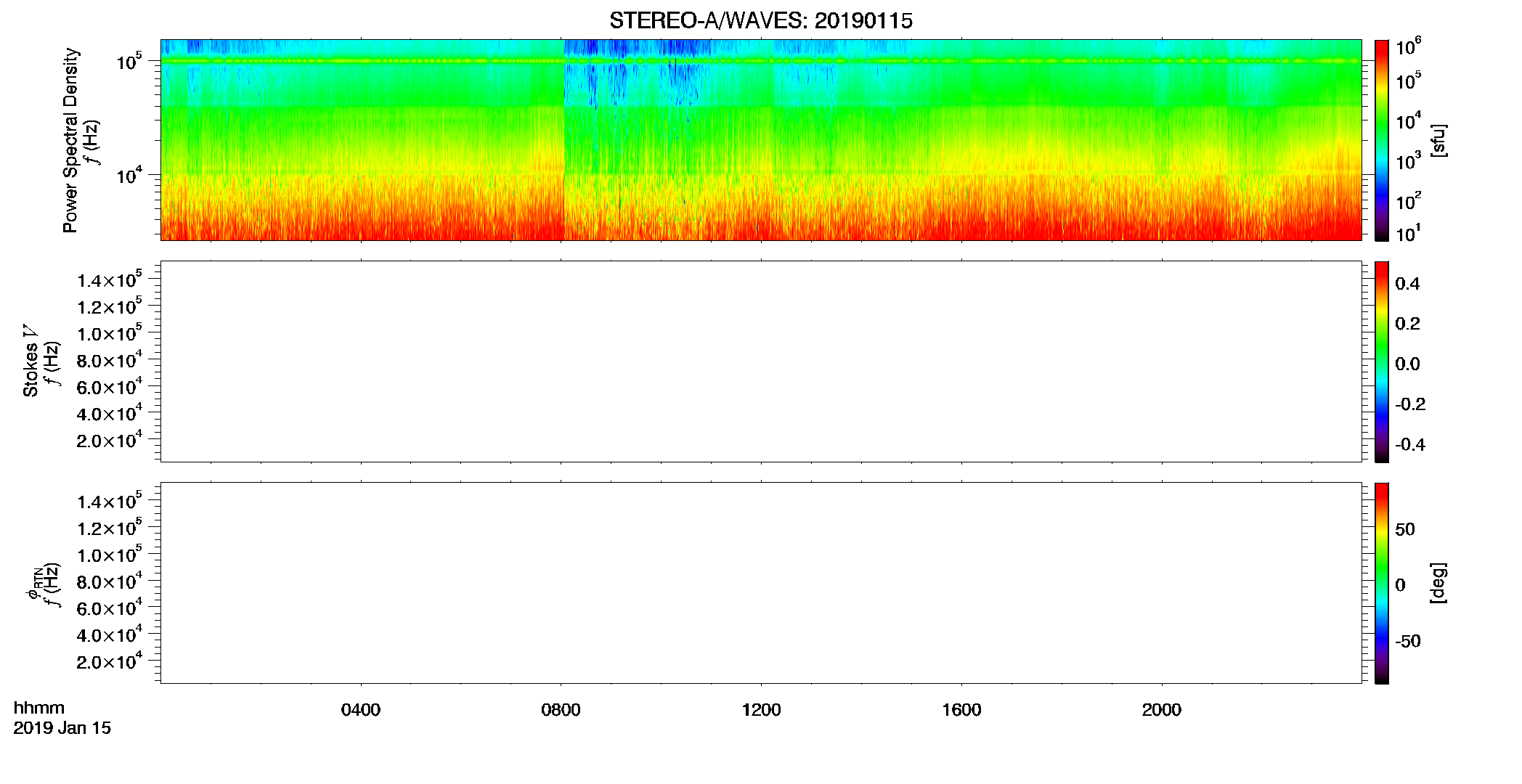This screenshot has width=1522, height=784.
Task: Click inside the empty Stokes V panel
Action: tap(760, 362)
